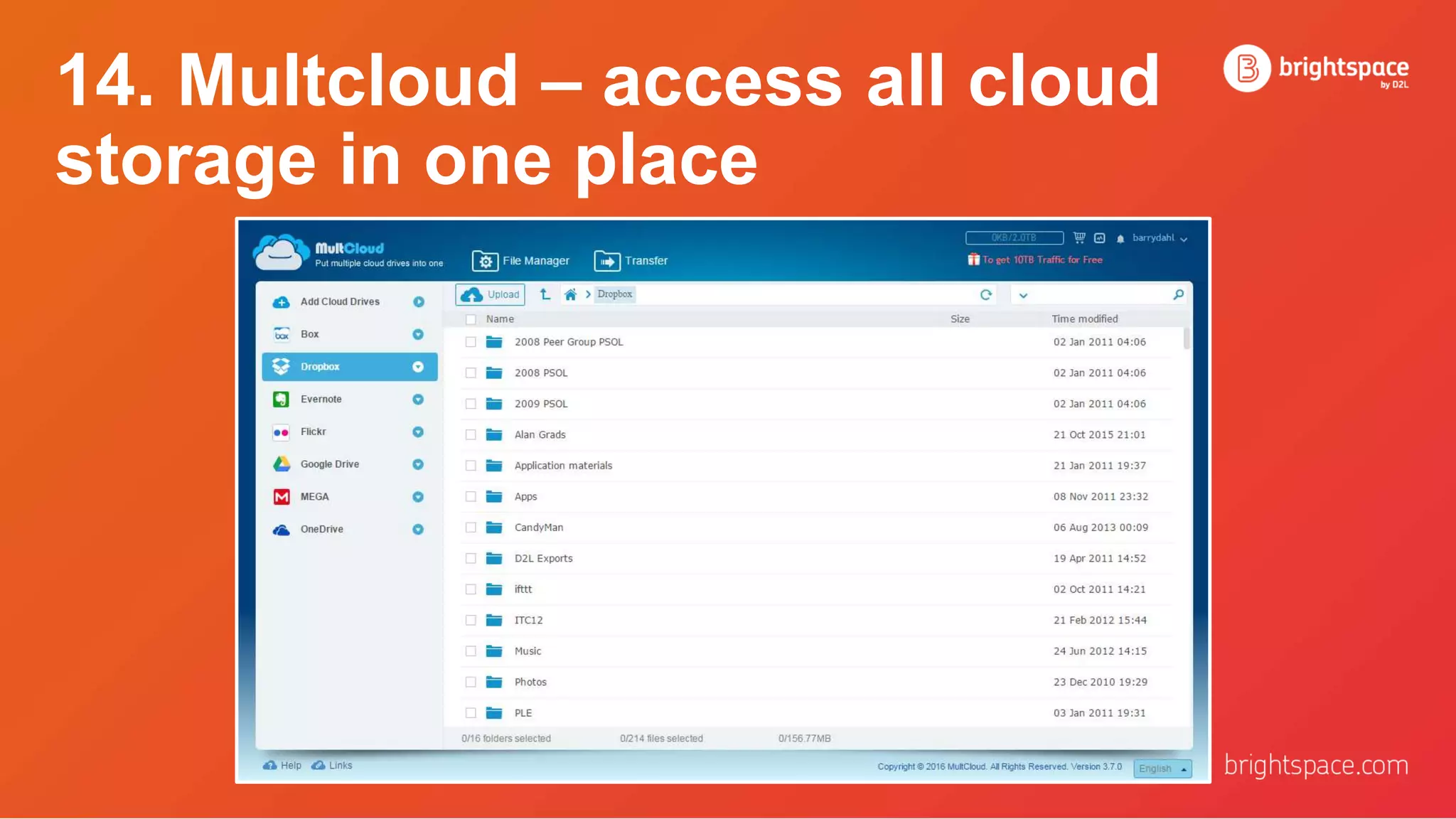Click the Dropbox icon in sidebar
The image size is (1456, 819).
pos(282,366)
